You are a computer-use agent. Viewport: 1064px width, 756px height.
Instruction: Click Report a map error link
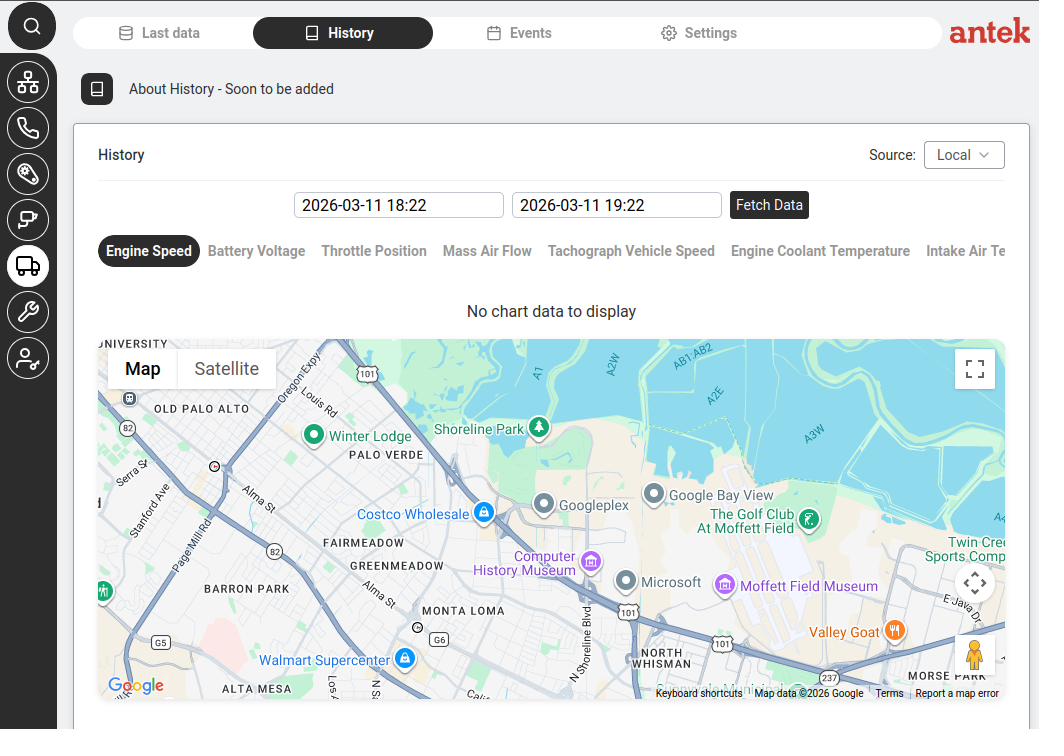tap(957, 693)
